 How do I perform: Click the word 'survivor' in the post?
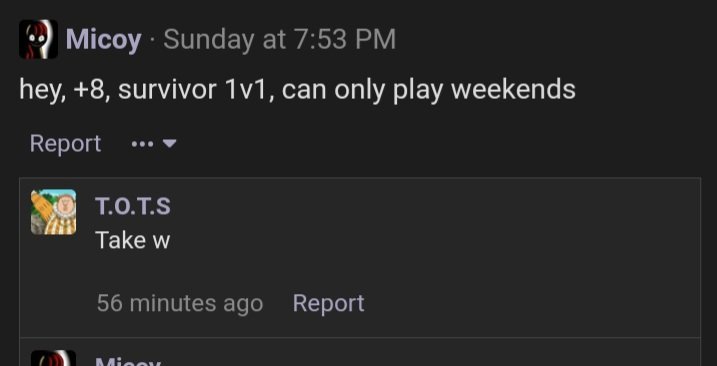click(167, 90)
